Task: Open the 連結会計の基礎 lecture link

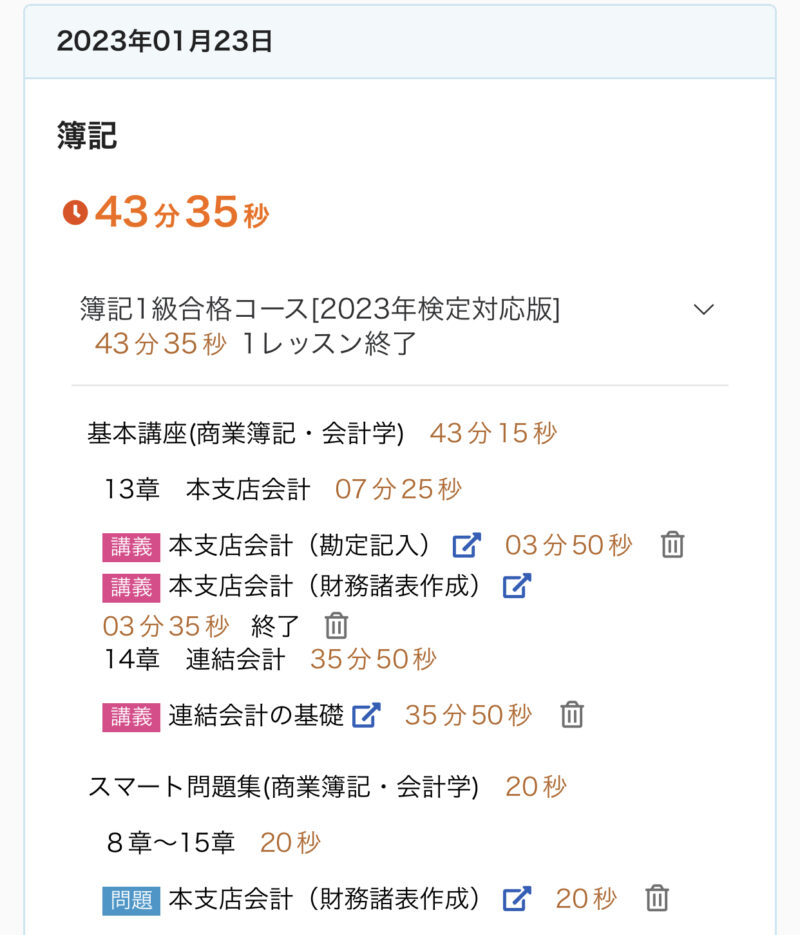Action: (256, 715)
